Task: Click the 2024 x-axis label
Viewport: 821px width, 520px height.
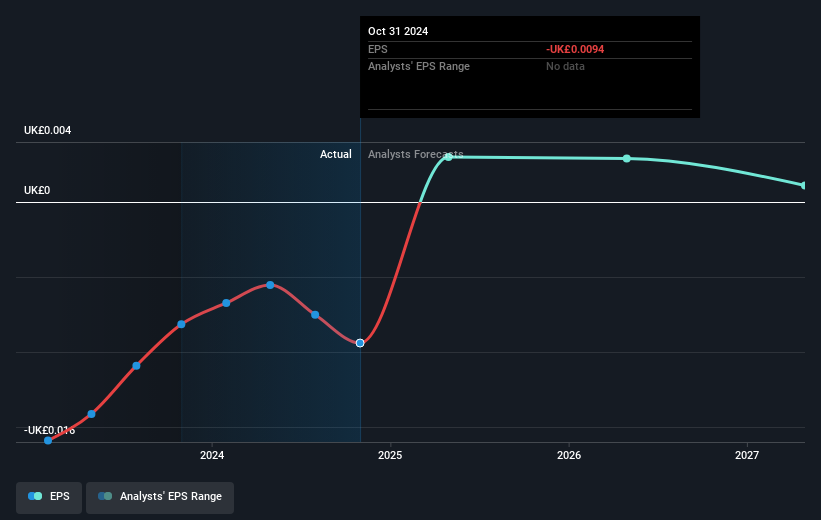Action: click(x=212, y=455)
